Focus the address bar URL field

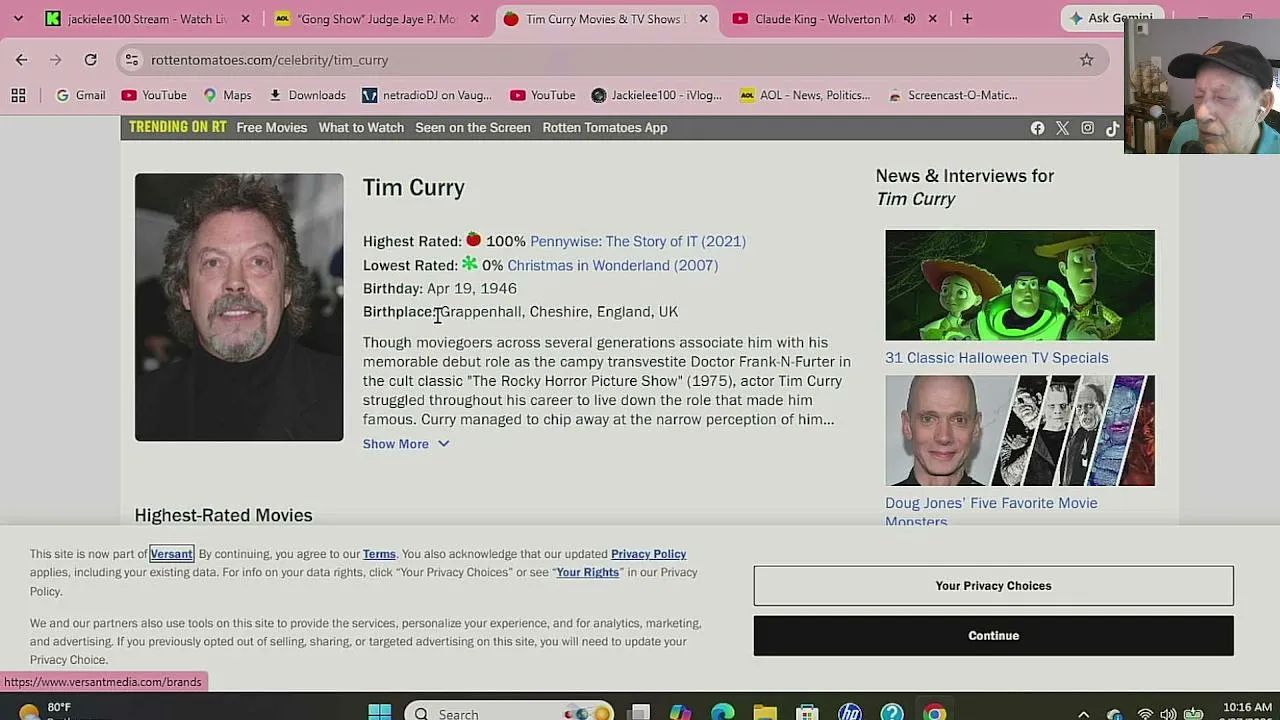(610, 60)
